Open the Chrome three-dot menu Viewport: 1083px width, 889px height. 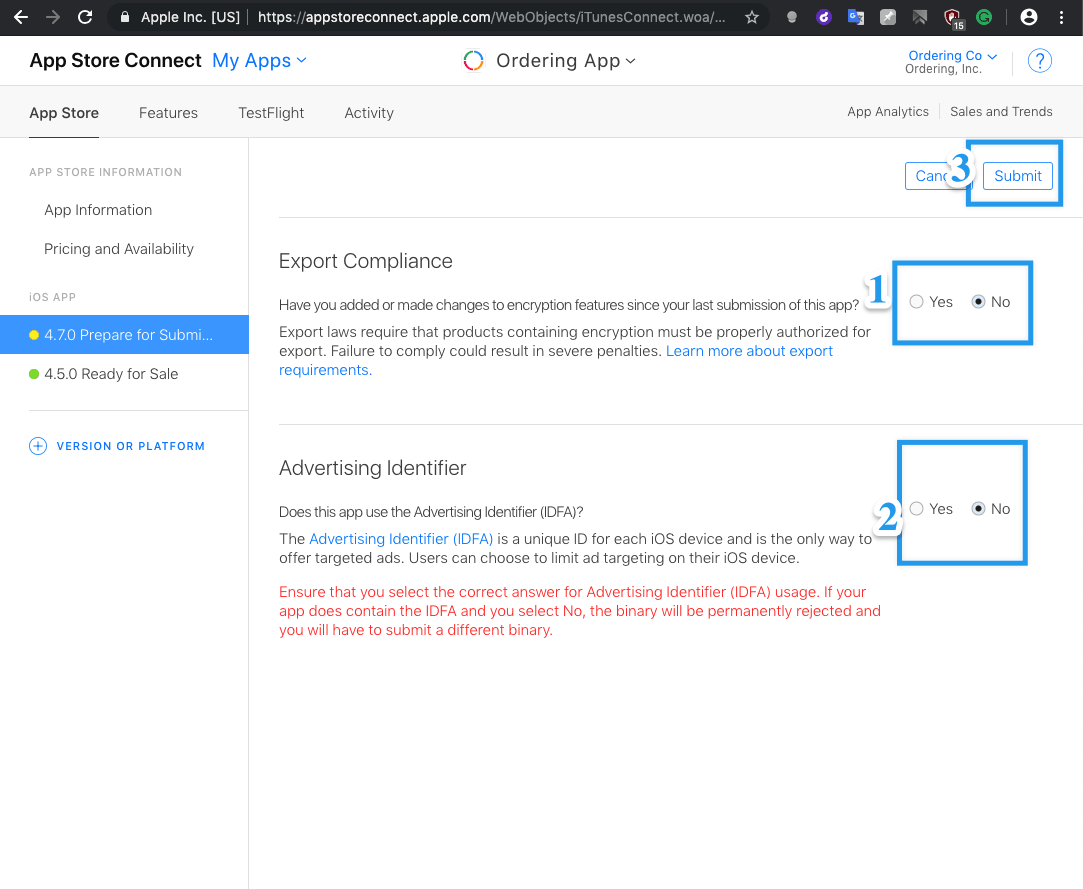point(1062,17)
